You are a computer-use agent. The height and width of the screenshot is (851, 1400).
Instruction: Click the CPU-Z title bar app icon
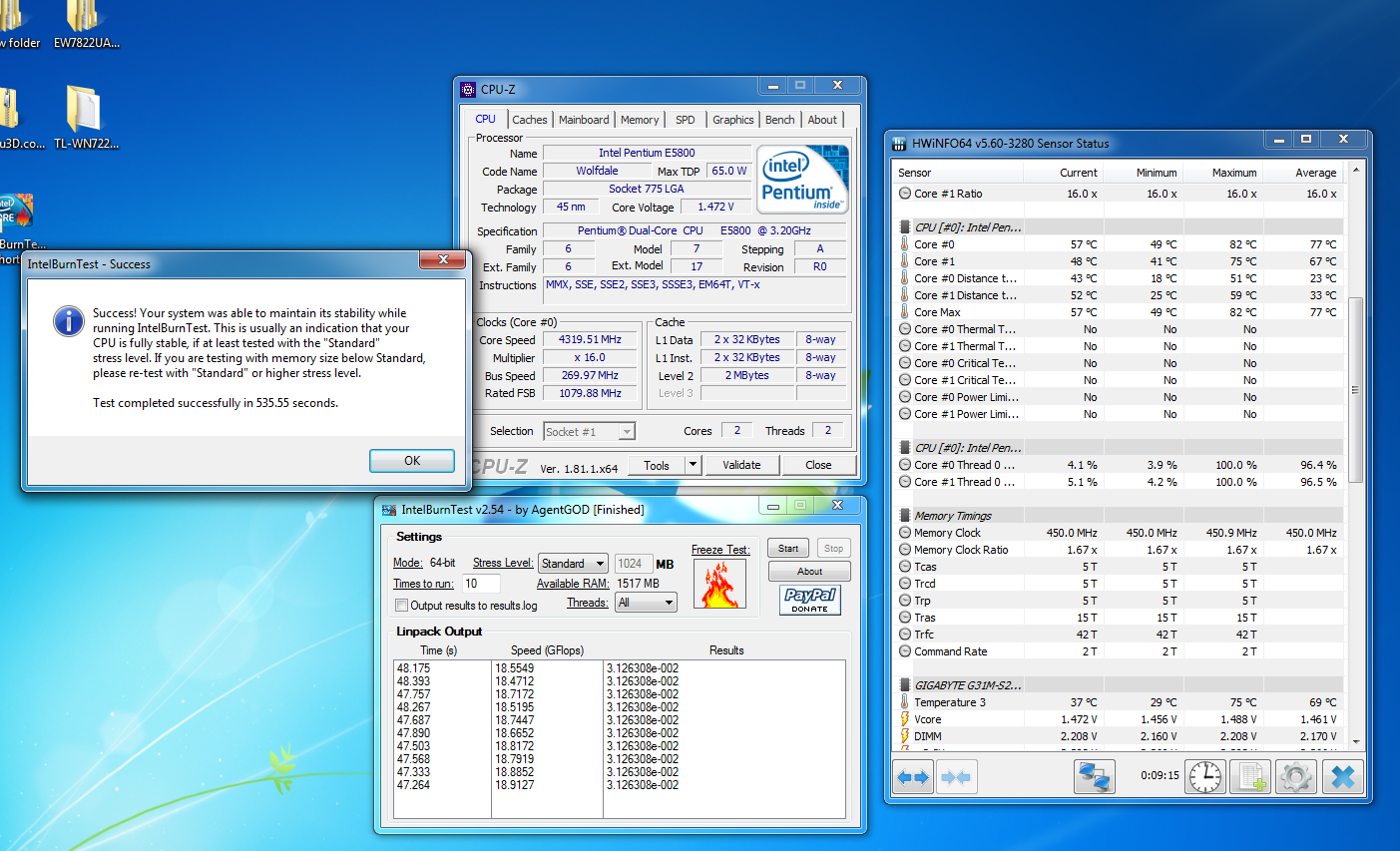(x=468, y=89)
